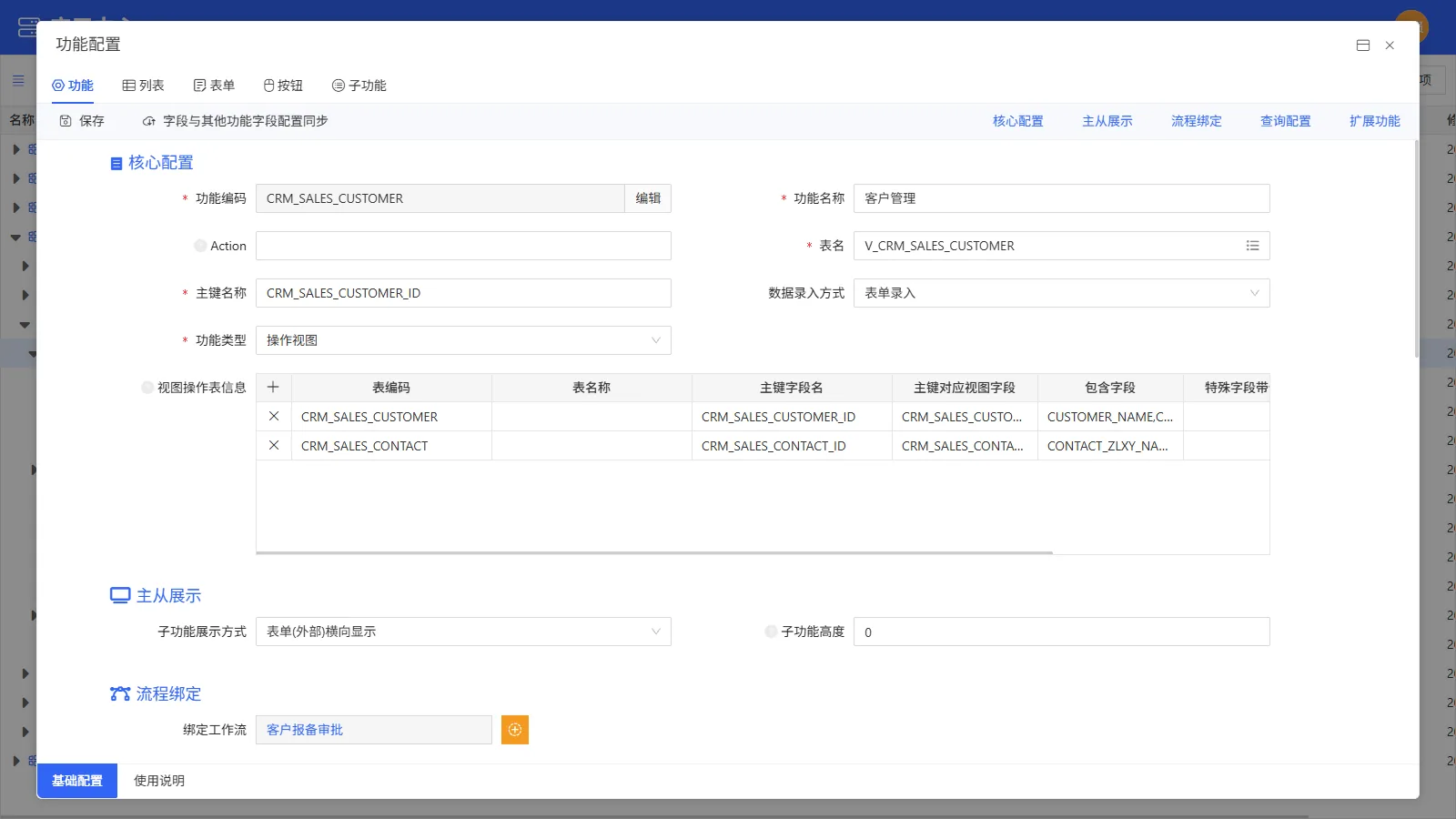The image size is (1456, 819).
Task: Click the hamburger menu in the background window
Action: coord(18,80)
